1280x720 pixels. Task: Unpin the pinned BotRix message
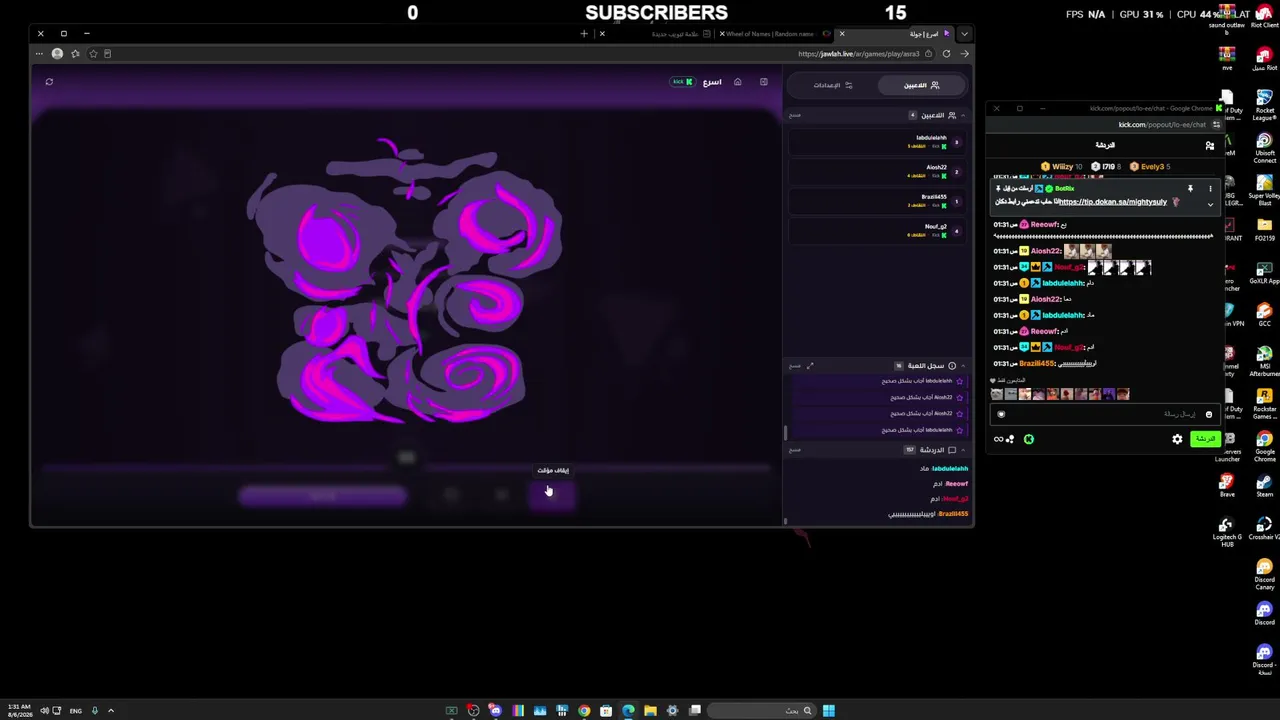pyautogui.click(x=1190, y=189)
